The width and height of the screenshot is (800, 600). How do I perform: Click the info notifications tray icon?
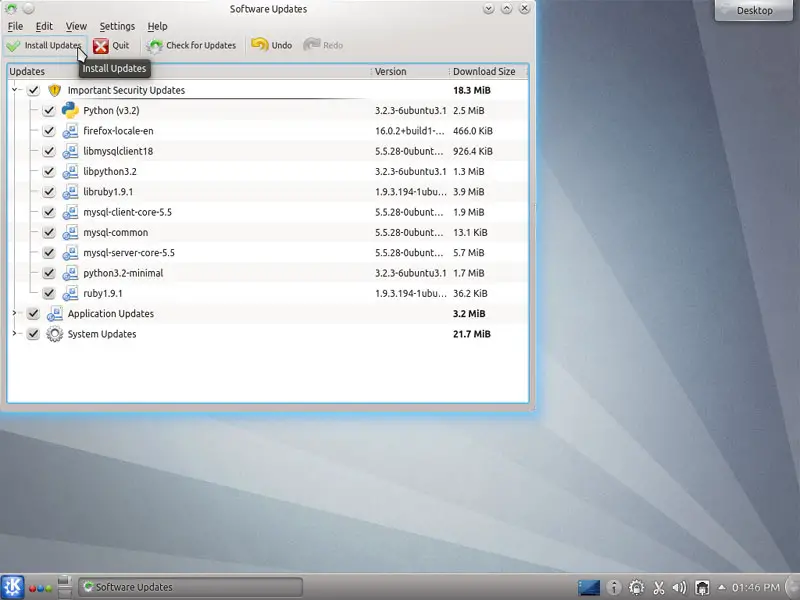pos(614,588)
